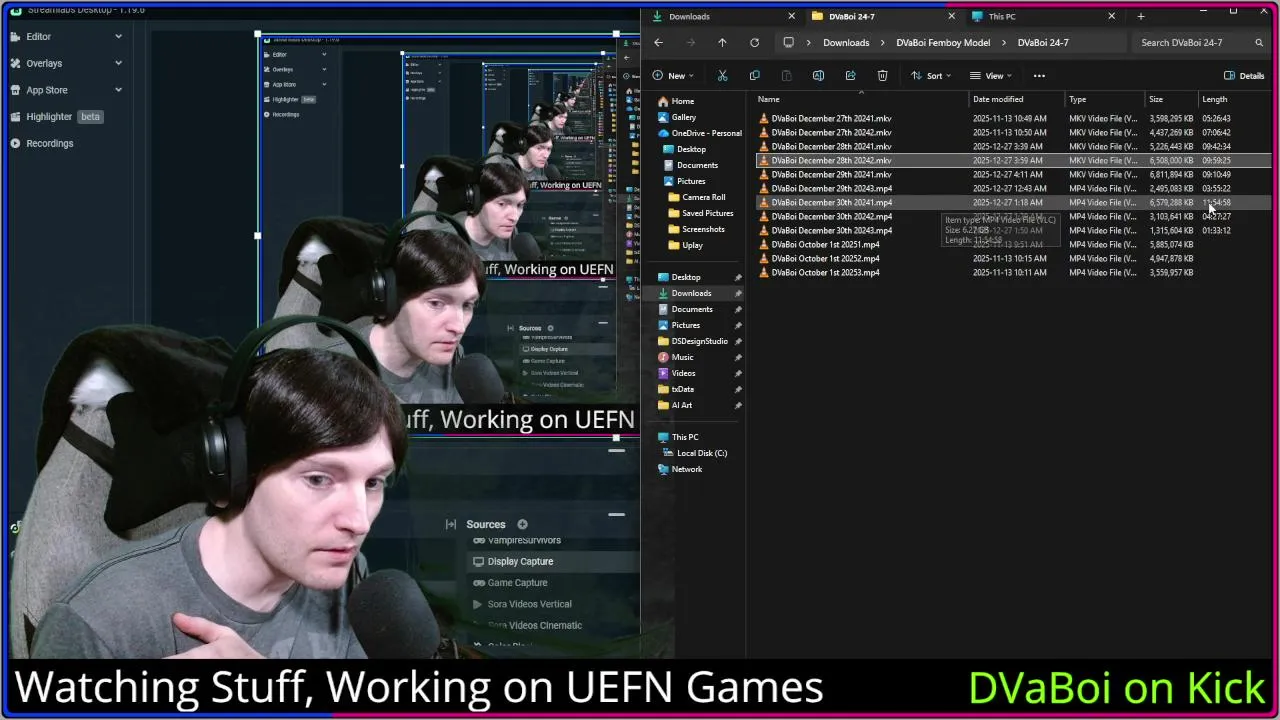This screenshot has width=1280, height=720.
Task: Rename the selected file
Action: point(818,76)
